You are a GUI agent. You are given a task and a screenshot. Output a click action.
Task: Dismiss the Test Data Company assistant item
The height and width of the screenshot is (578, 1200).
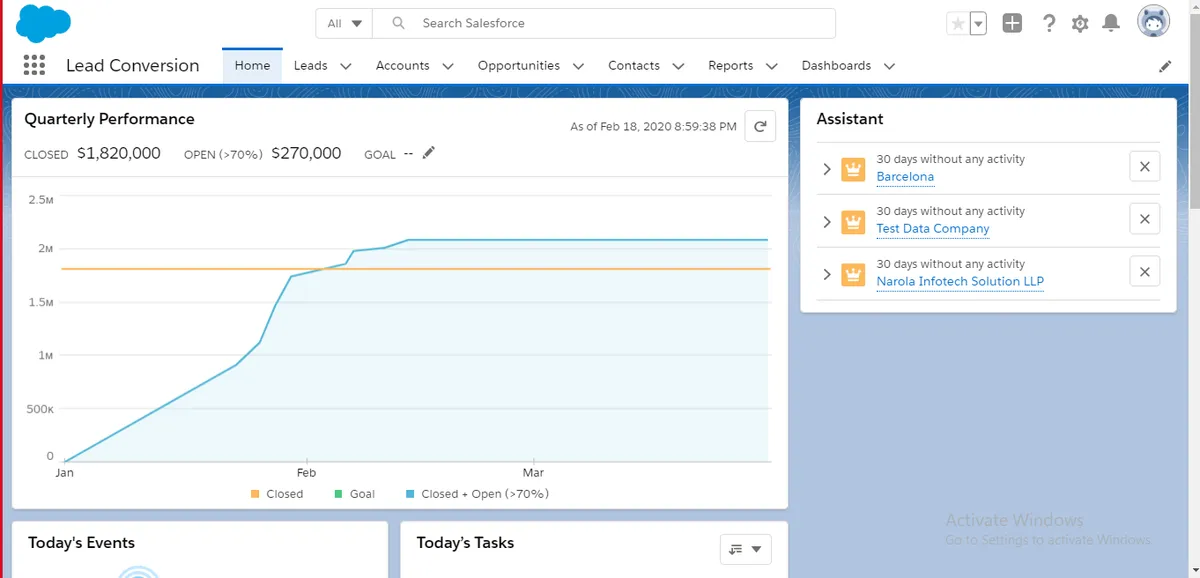[x=1145, y=219]
